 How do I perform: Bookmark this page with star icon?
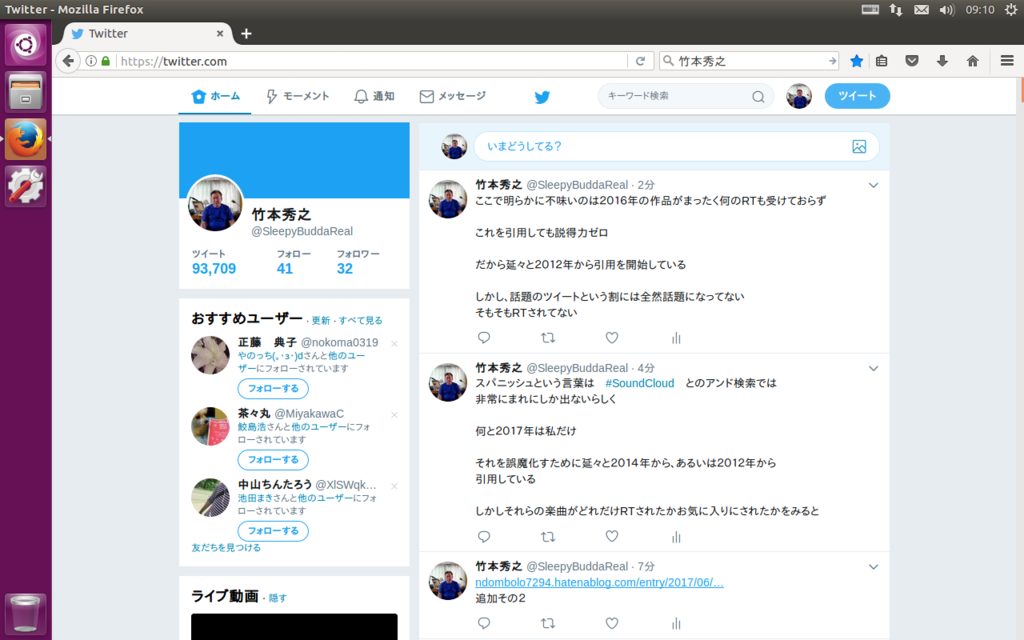(856, 61)
